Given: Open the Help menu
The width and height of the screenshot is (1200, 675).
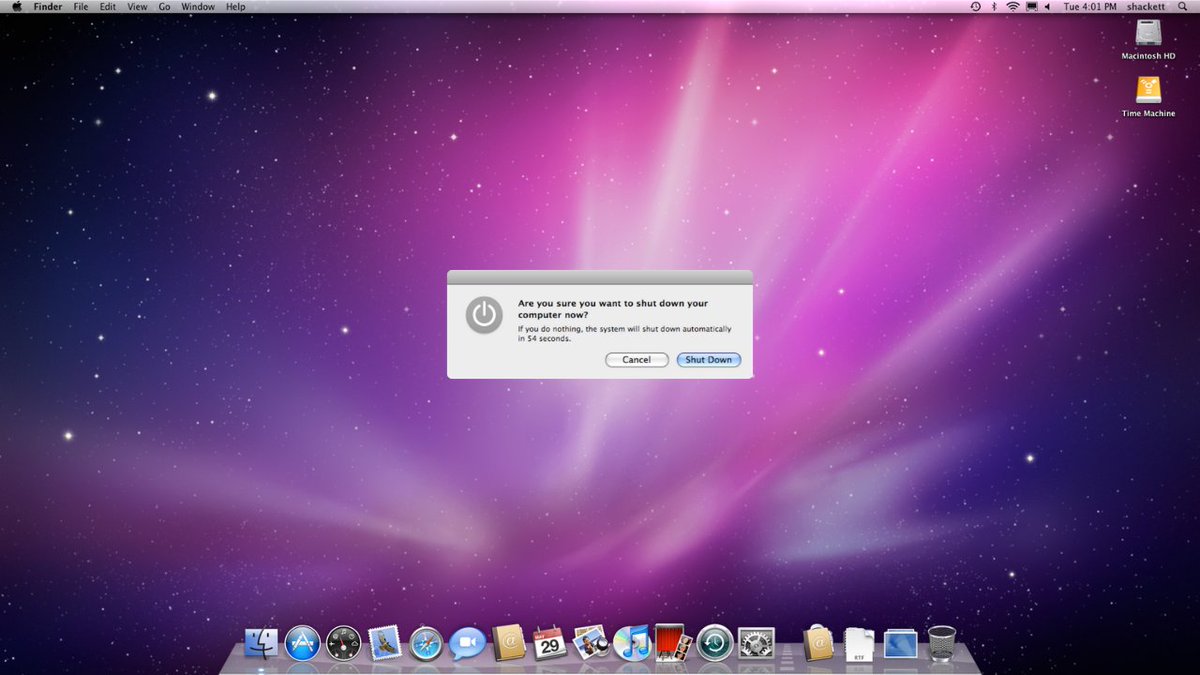Looking at the screenshot, I should pos(235,7).
